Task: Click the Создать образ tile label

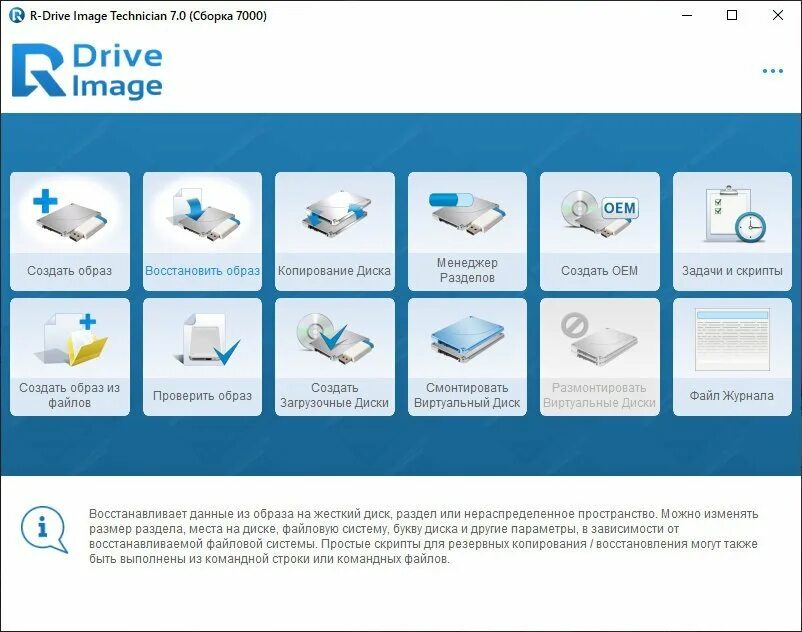Action: (x=70, y=268)
